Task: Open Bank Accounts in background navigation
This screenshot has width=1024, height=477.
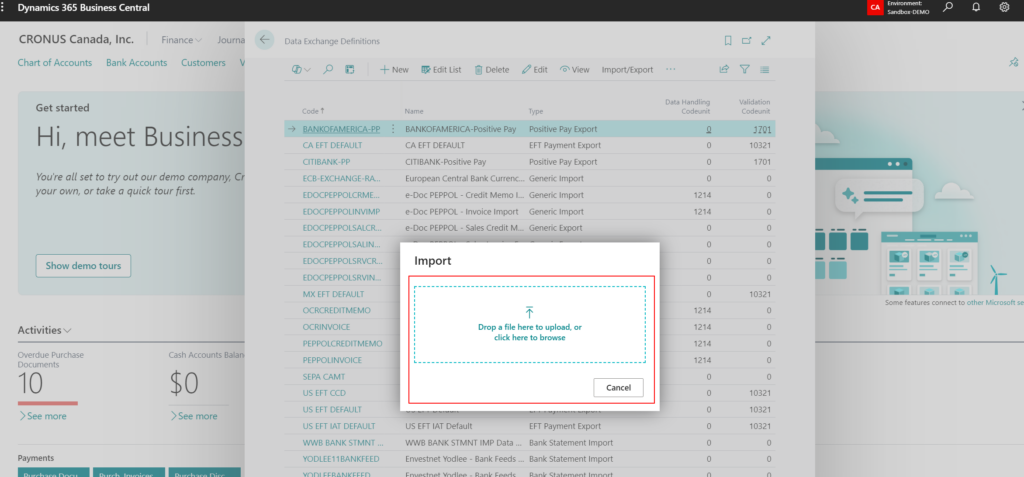Action: click(x=136, y=63)
